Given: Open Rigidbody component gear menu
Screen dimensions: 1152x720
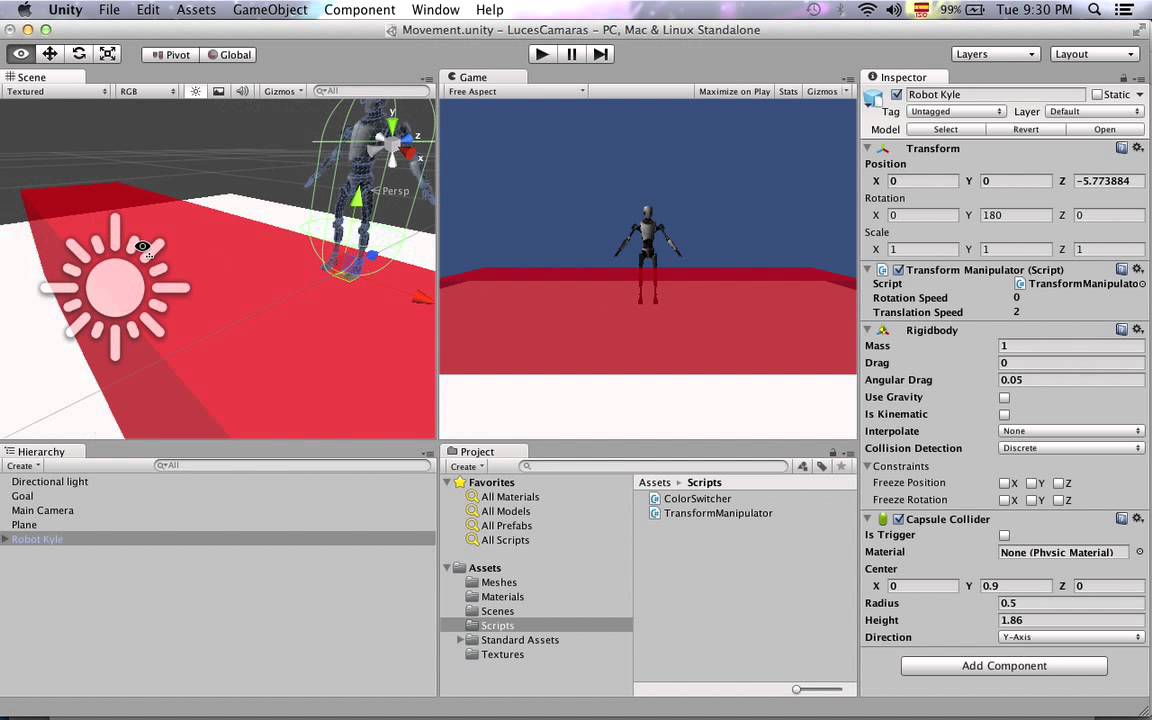Looking at the screenshot, I should (x=1137, y=329).
